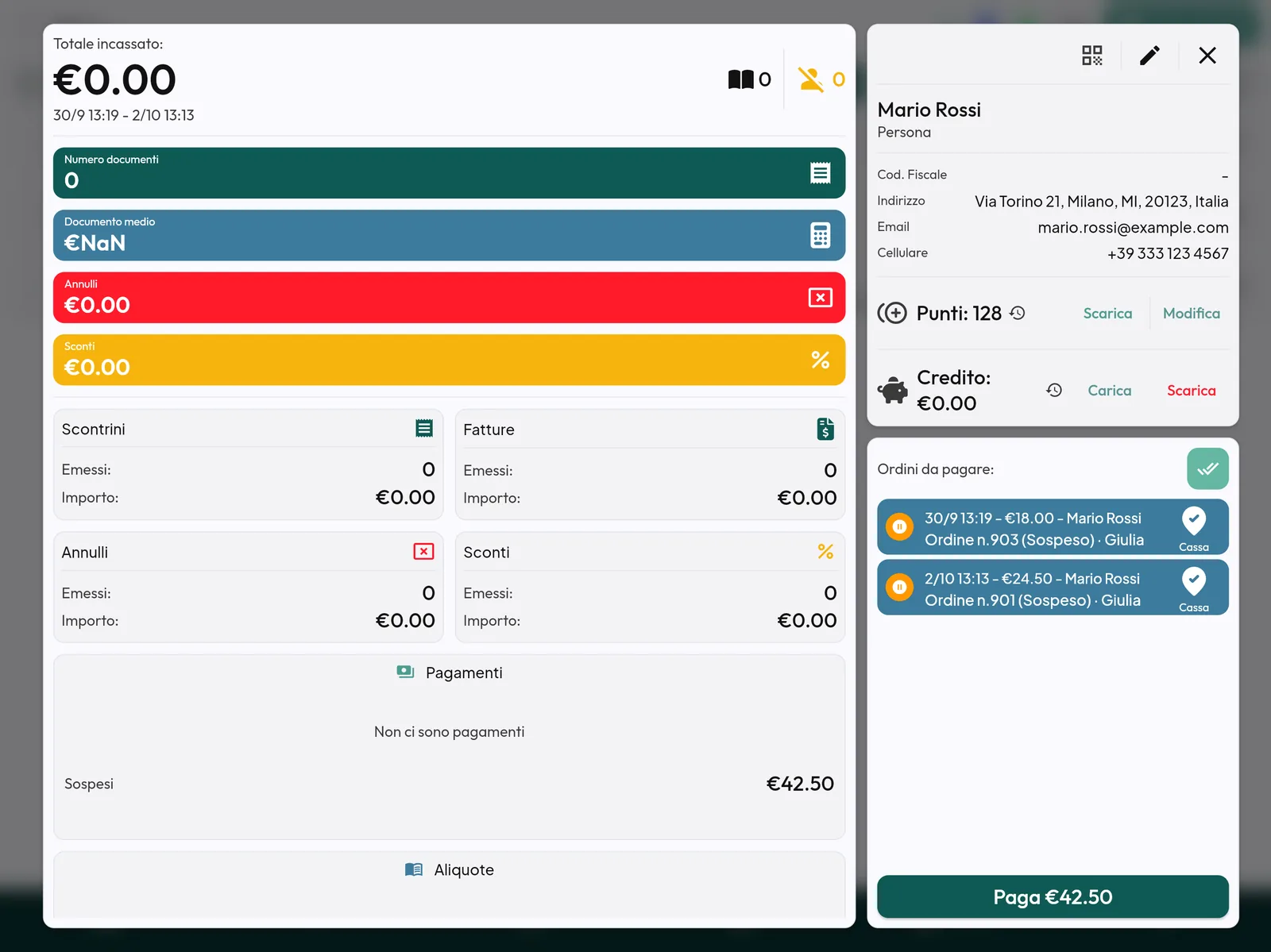The height and width of the screenshot is (952, 1271).
Task: Click the Sospesi amount €42.50
Action: pyautogui.click(x=800, y=784)
